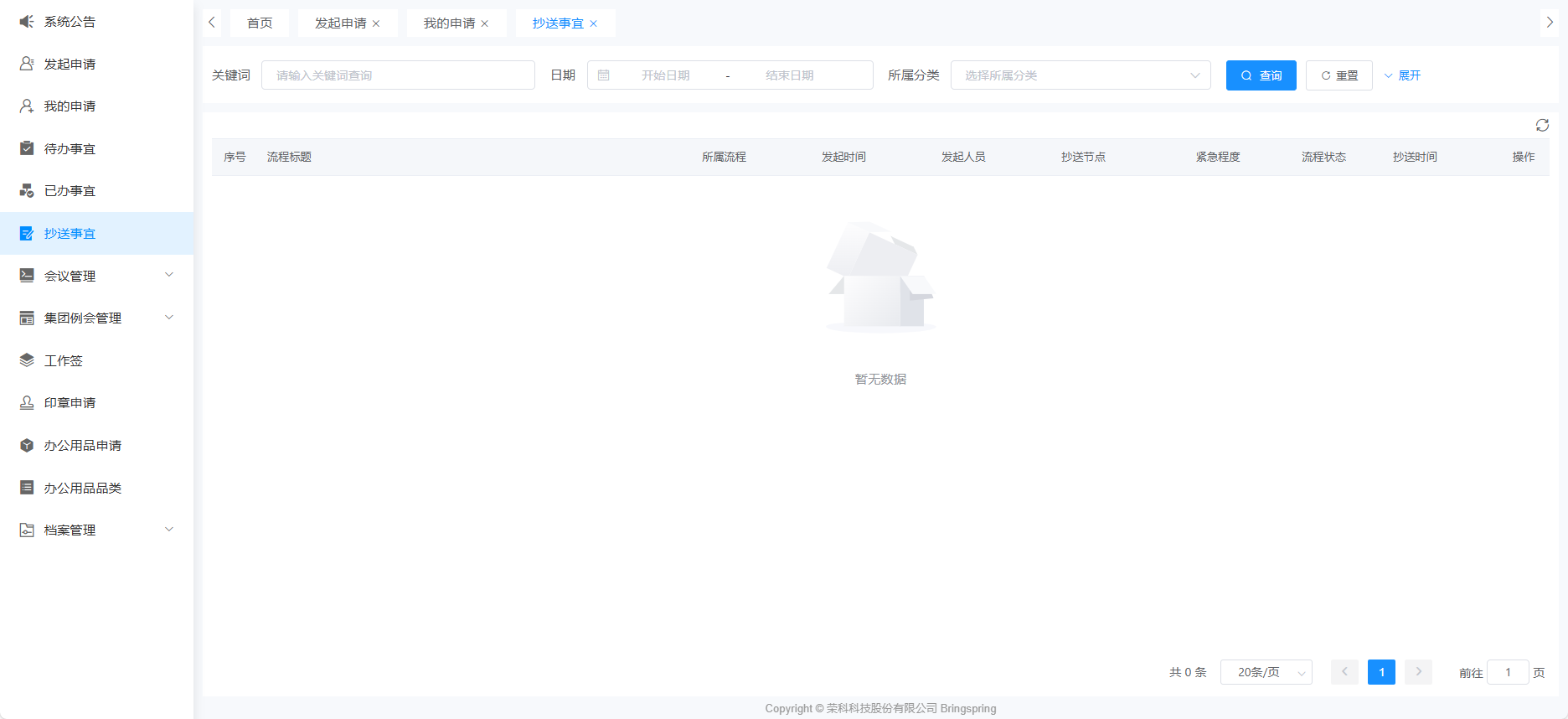This screenshot has width=1568, height=719.
Task: Click the 已办事宜 sidebar icon
Action: 27,191
